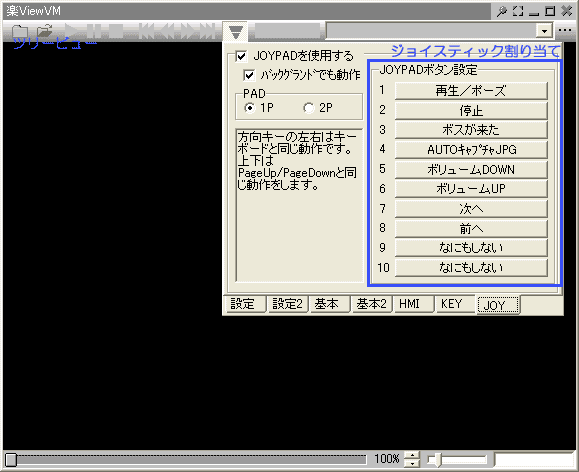Click the rewind double-arrow icon
The image size is (579, 472).
coord(167,31)
